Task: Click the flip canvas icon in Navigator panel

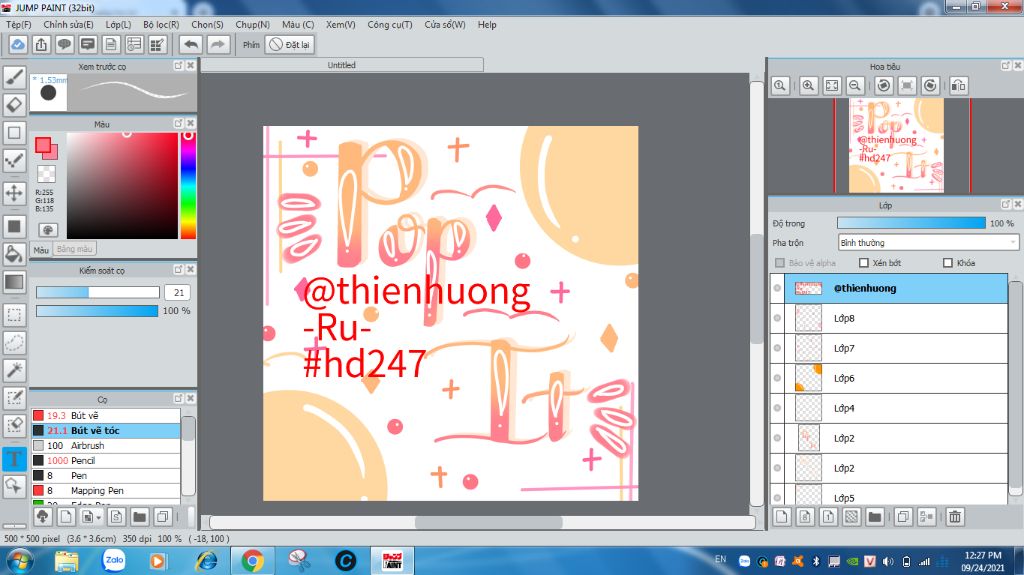Action: 959,86
